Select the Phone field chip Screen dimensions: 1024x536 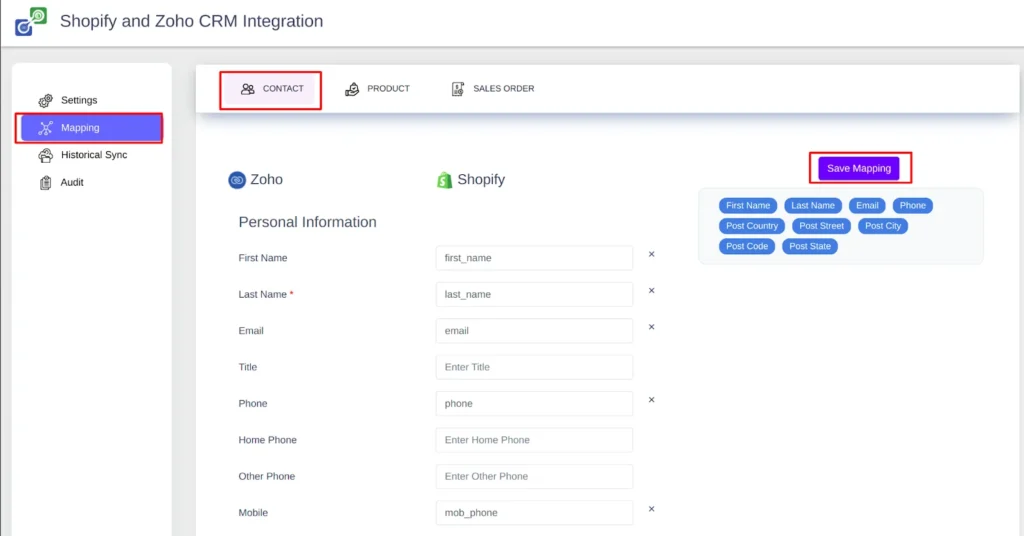coord(912,206)
